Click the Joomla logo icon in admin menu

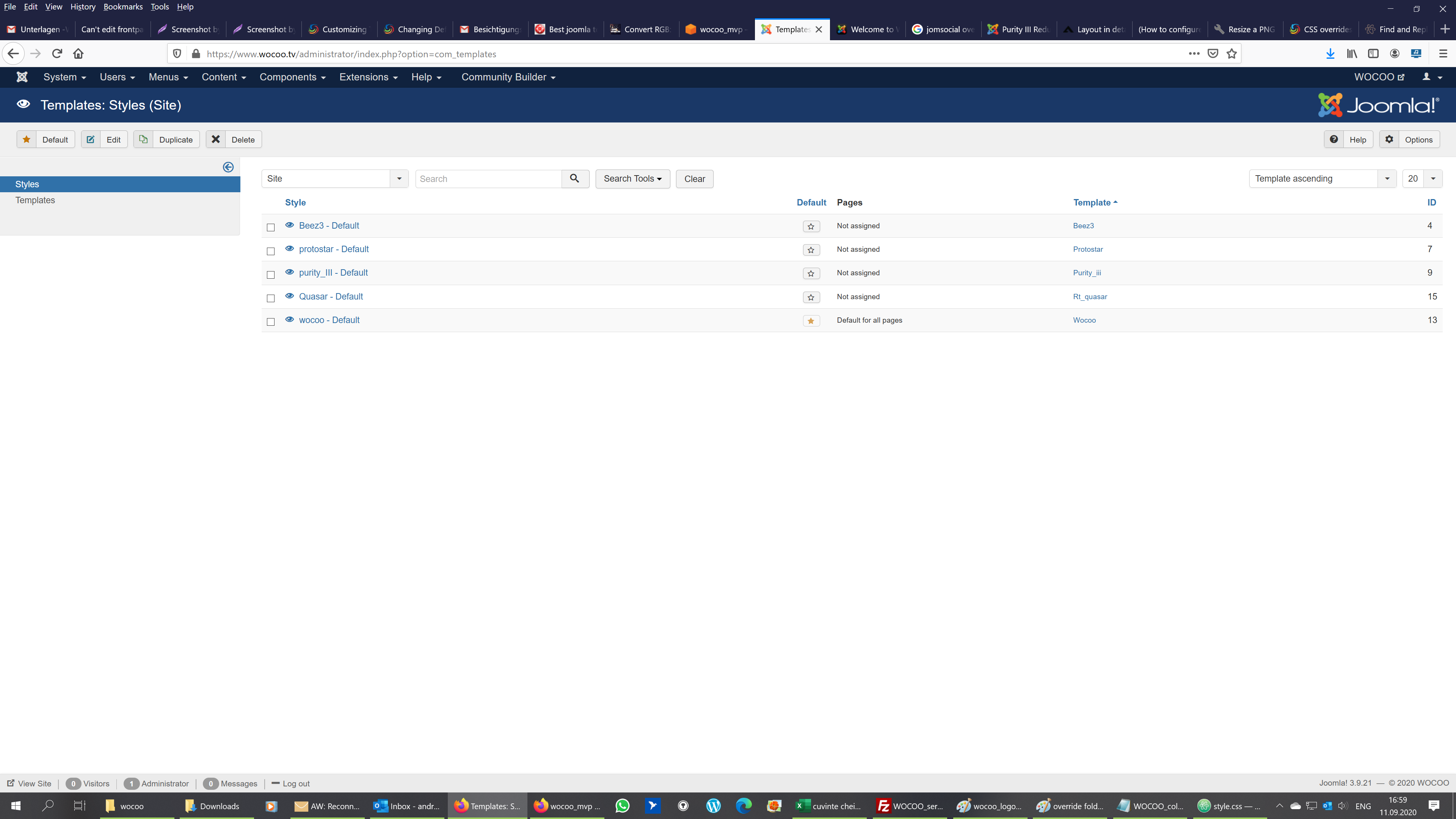(x=22, y=77)
